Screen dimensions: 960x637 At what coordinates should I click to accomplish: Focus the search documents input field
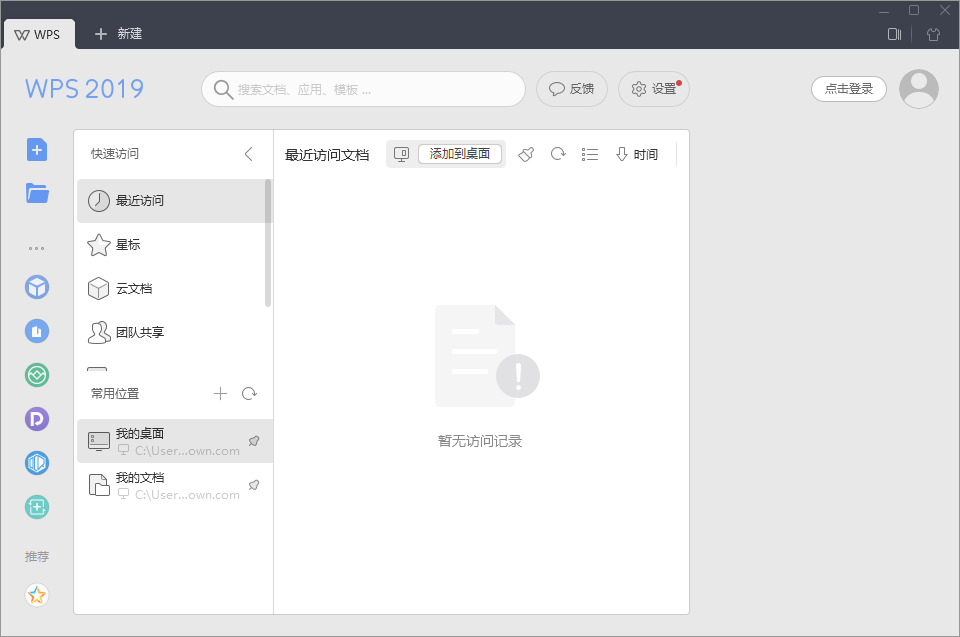pyautogui.click(x=363, y=89)
